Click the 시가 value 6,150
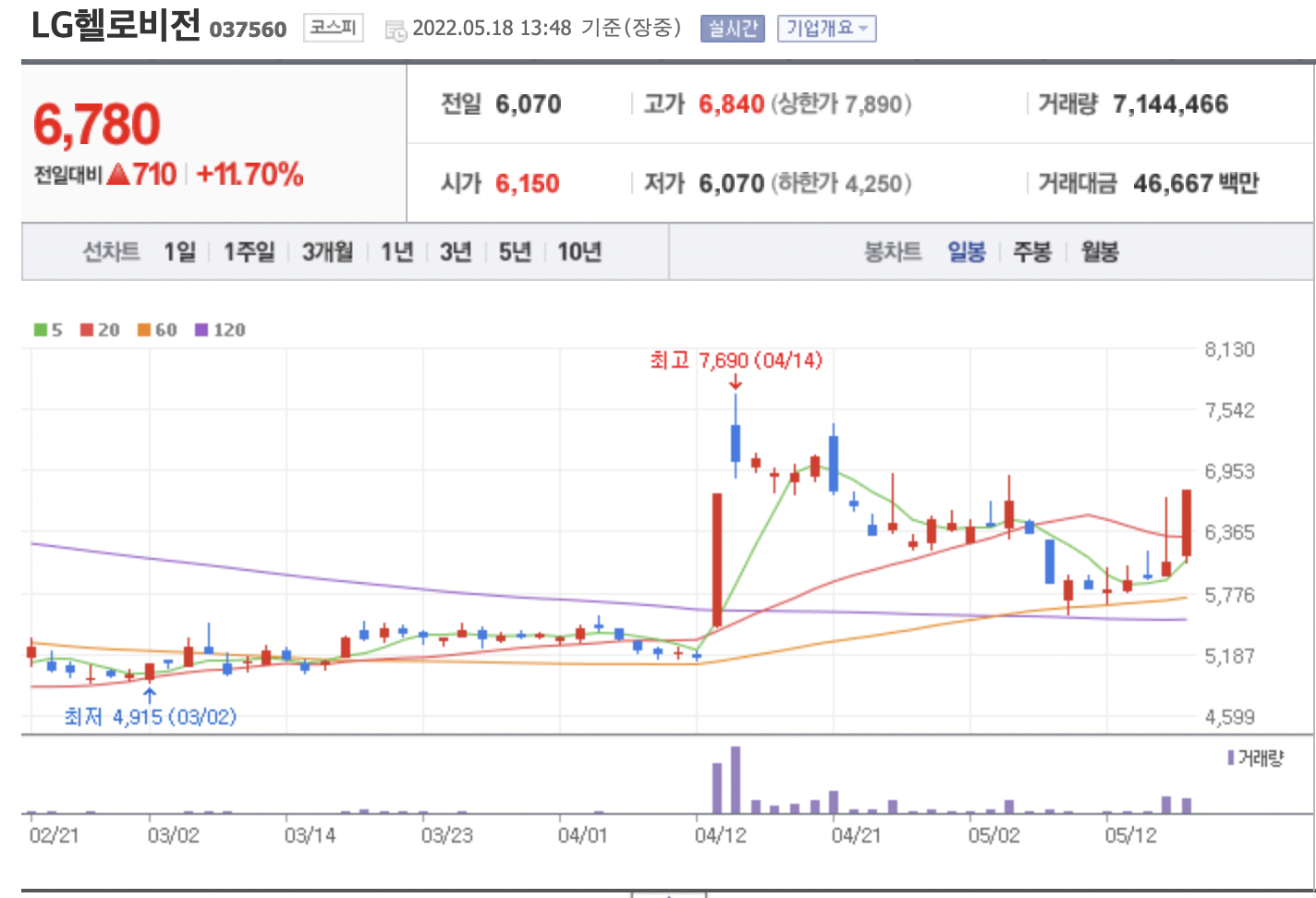Screen dimensions: 1316x898 click(528, 183)
